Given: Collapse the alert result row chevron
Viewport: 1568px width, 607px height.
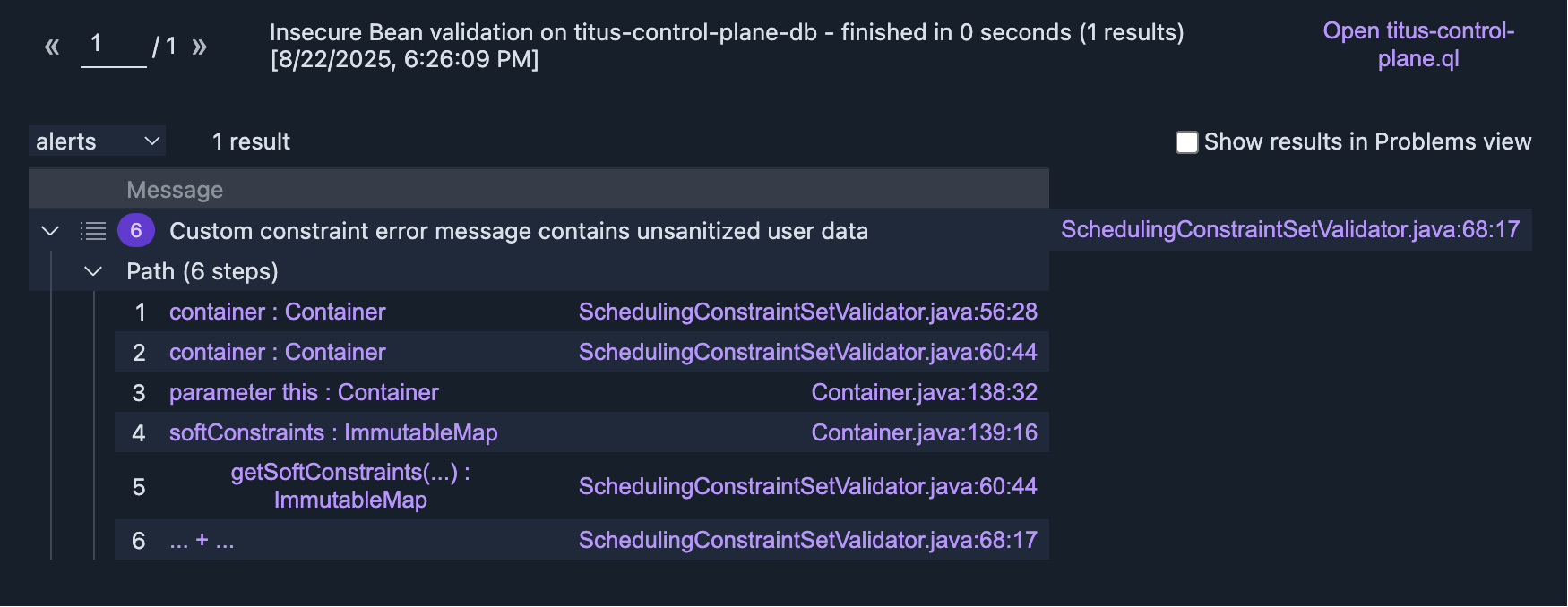Looking at the screenshot, I should click(50, 231).
